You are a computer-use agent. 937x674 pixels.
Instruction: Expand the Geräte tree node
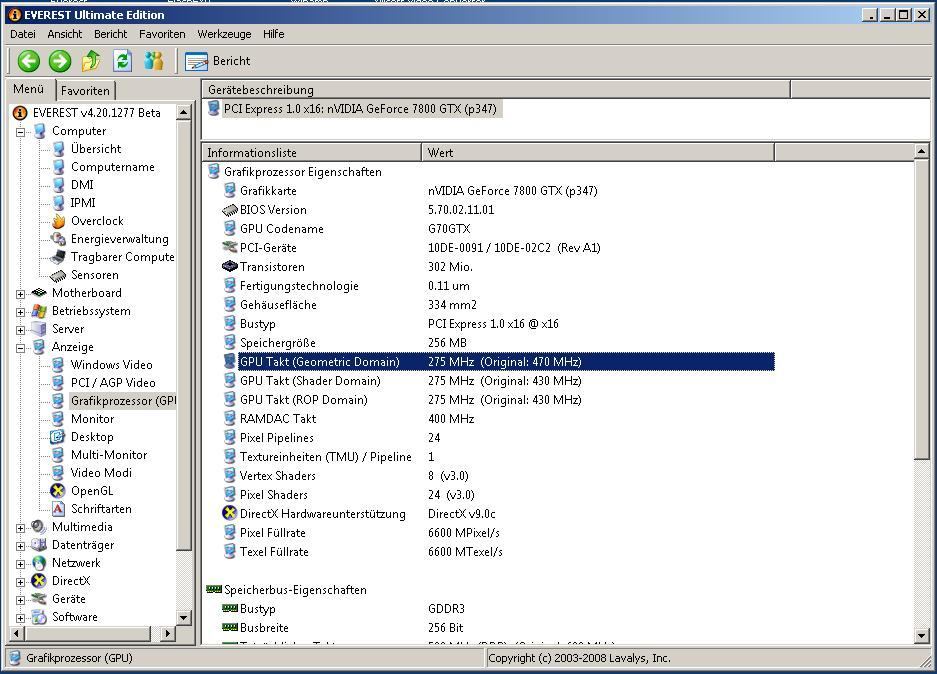pos(20,599)
